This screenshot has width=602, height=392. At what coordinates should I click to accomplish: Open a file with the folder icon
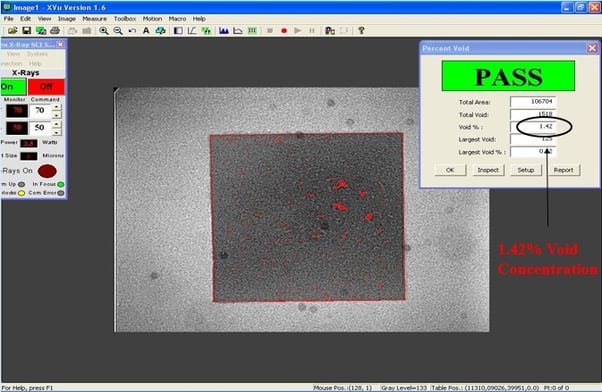(x=13, y=30)
